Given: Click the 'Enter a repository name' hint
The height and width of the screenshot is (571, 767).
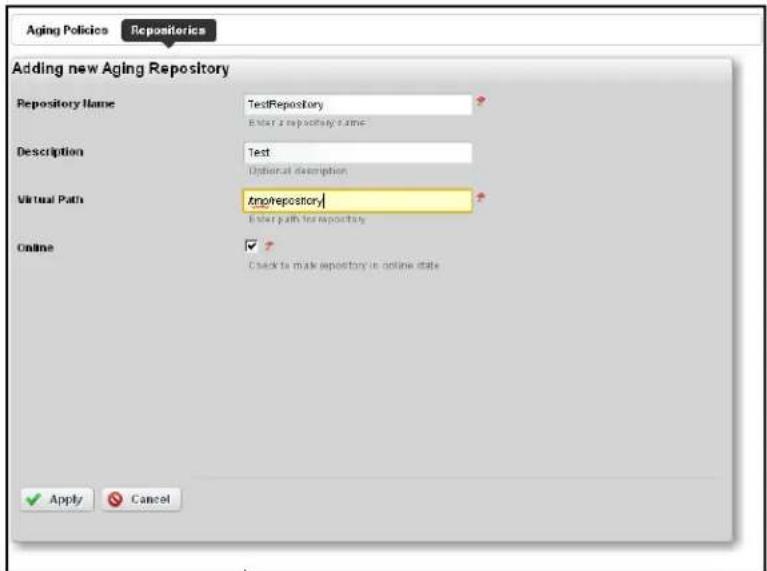Looking at the screenshot, I should [307, 123].
